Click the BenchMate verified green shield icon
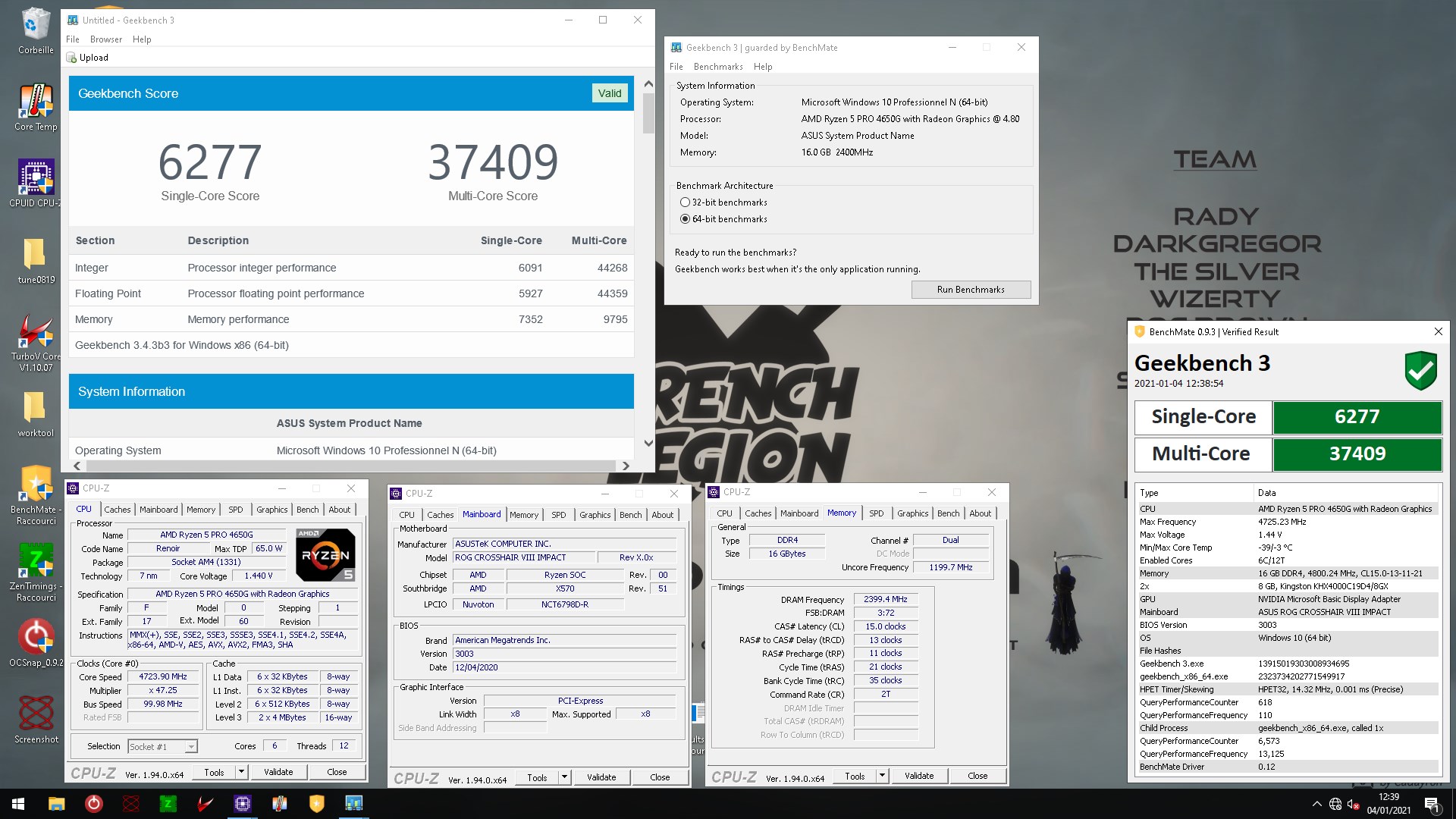Image resolution: width=1456 pixels, height=819 pixels. [1420, 371]
